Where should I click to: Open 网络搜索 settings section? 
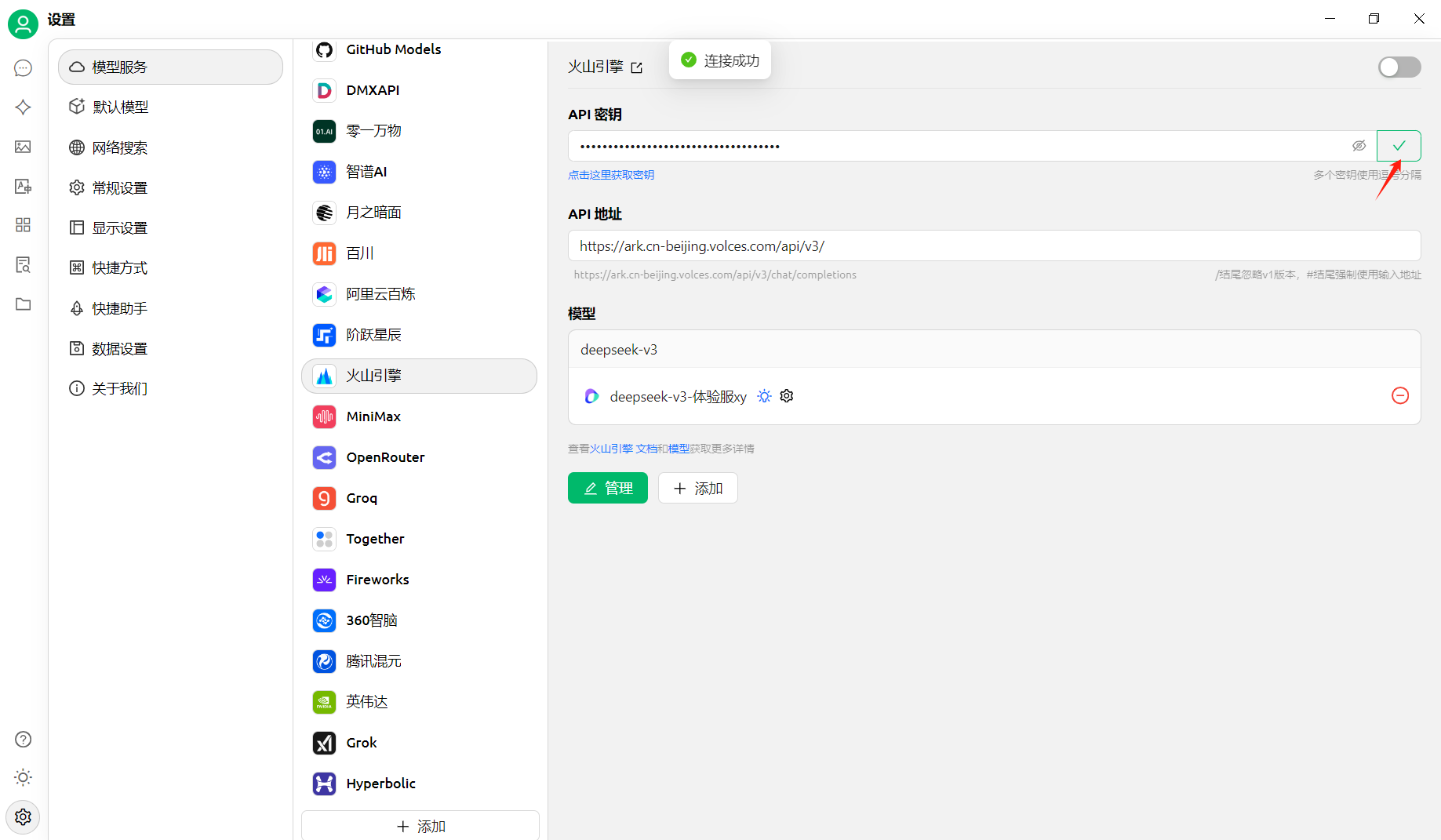[170, 147]
